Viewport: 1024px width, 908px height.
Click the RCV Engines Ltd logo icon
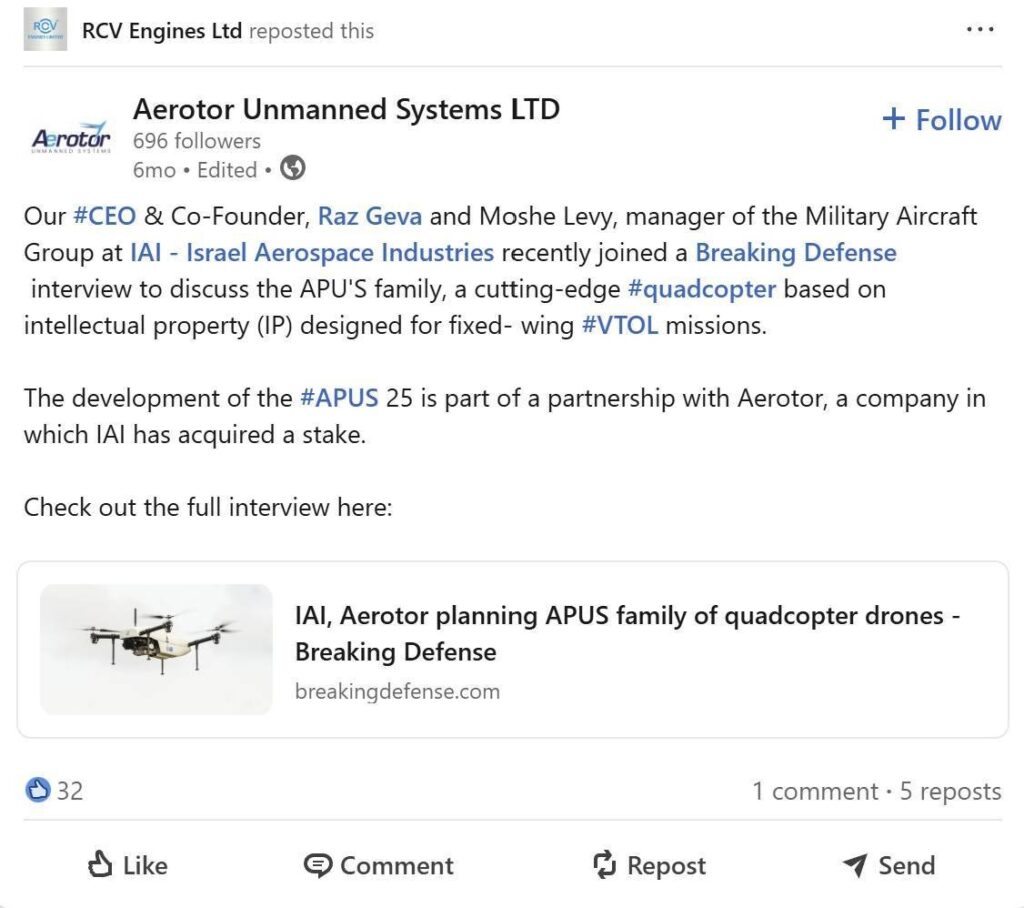(x=45, y=30)
